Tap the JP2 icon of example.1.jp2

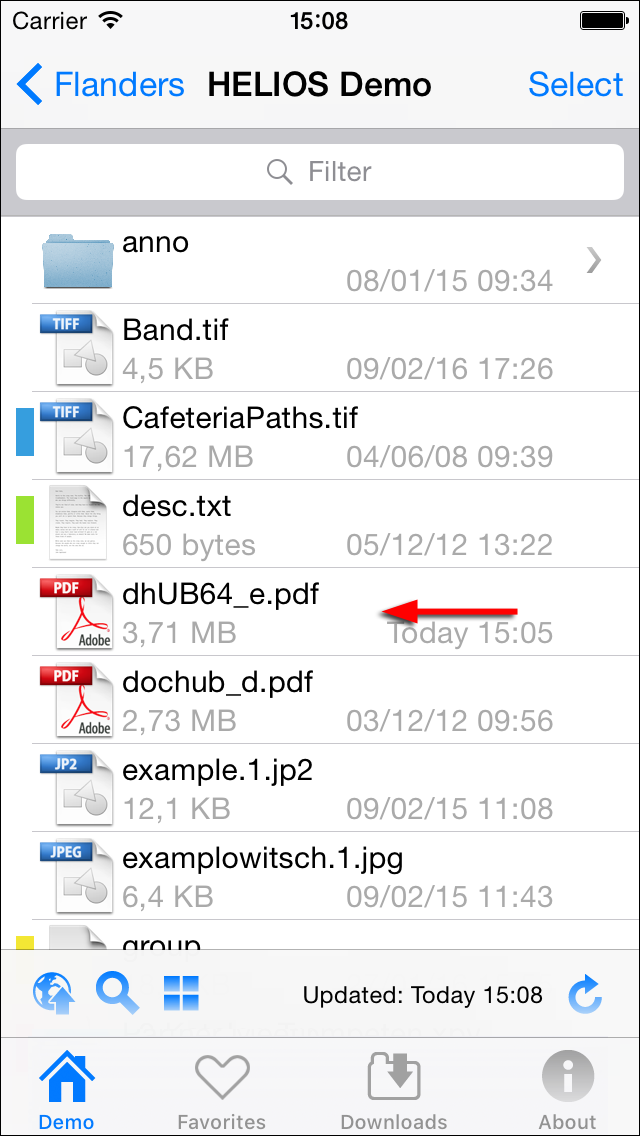tap(76, 788)
